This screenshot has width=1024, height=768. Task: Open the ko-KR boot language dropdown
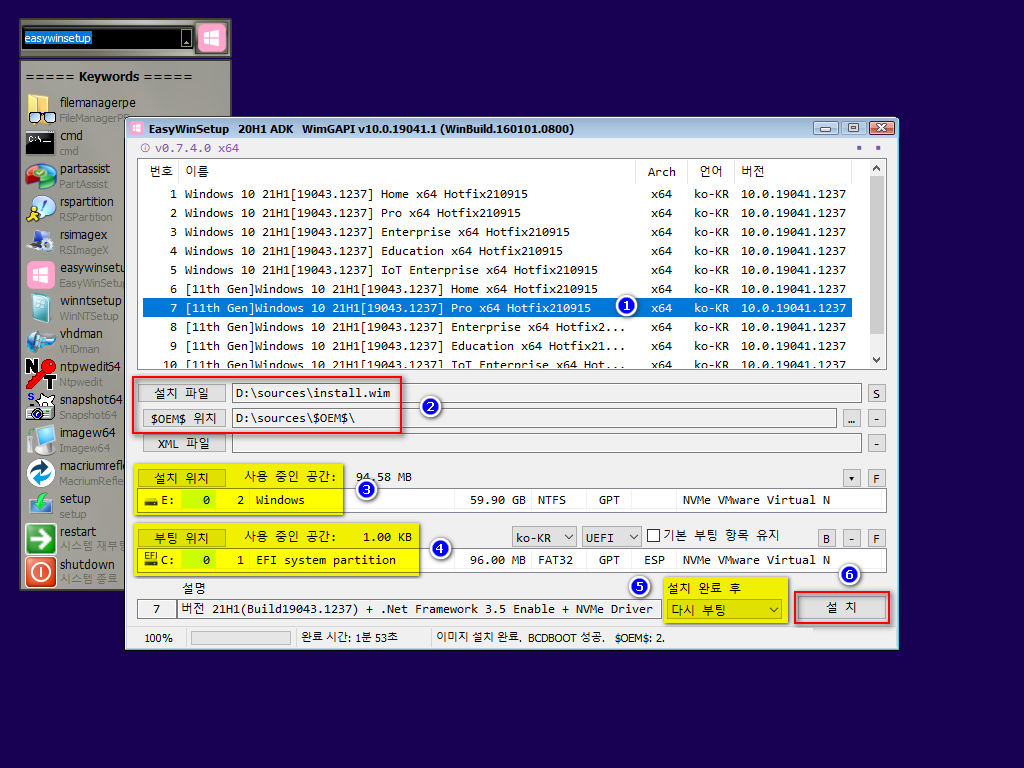544,537
